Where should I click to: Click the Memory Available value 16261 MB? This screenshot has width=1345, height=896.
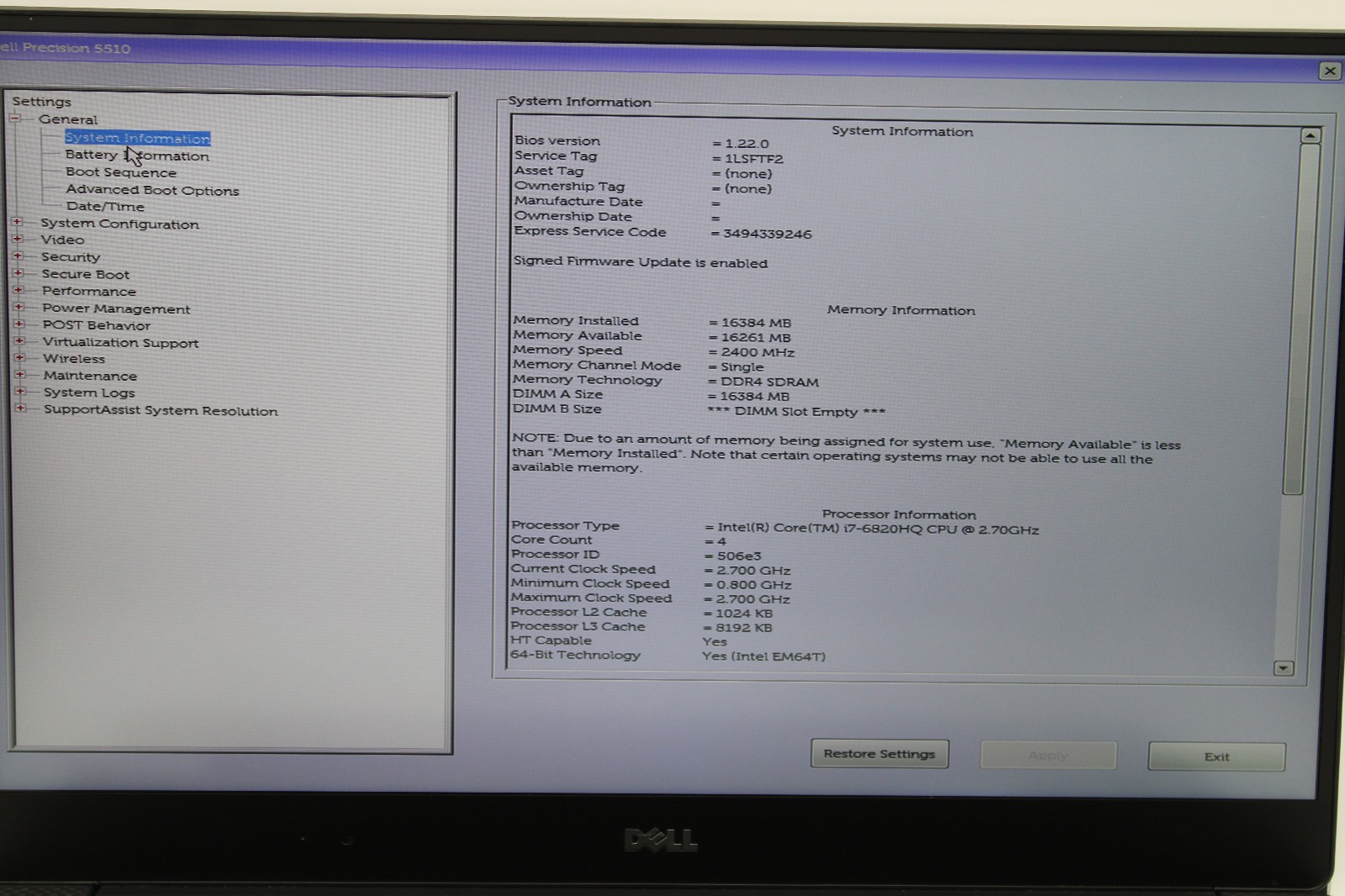coord(756,338)
